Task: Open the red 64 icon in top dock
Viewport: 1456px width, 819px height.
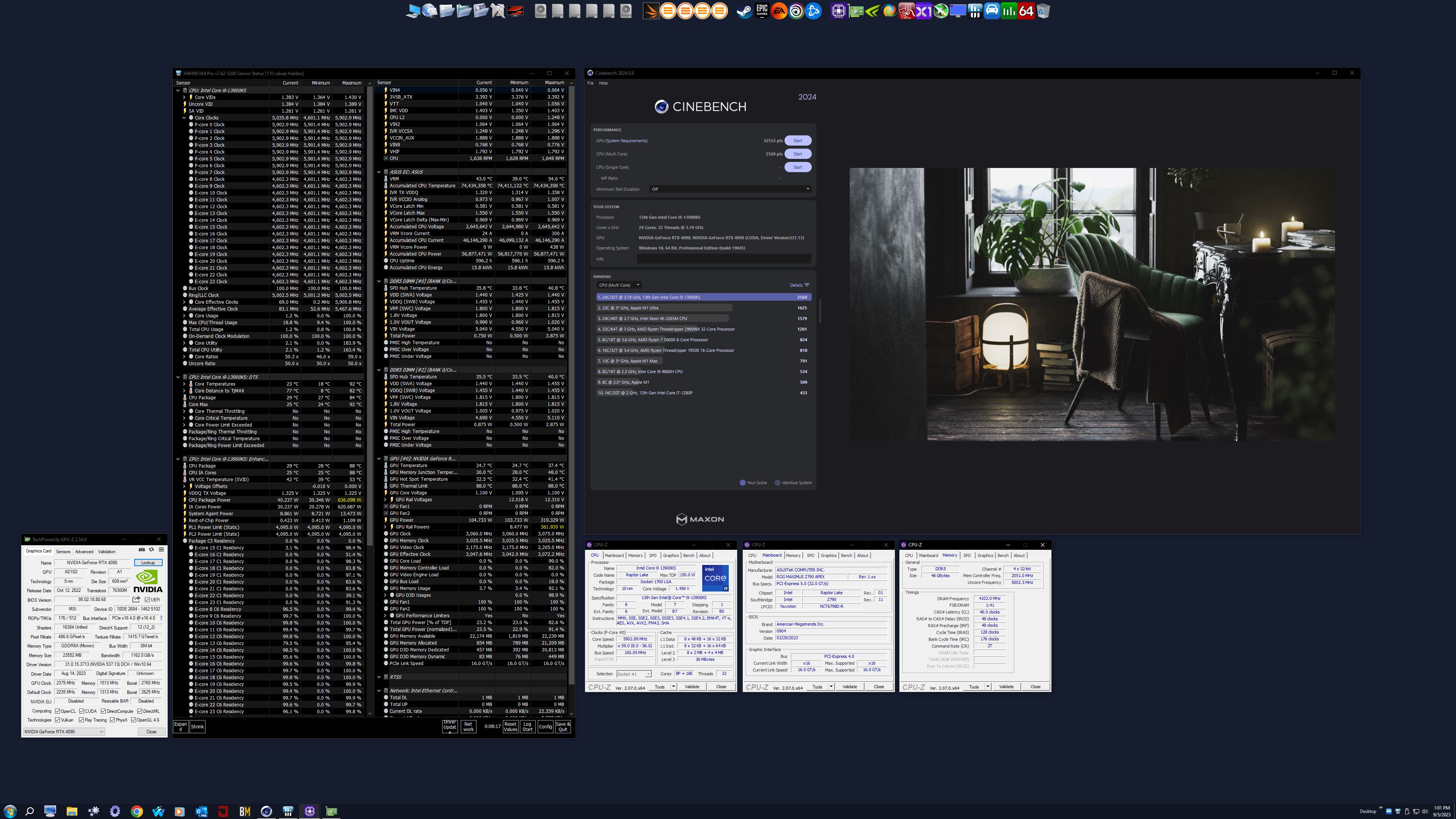Action: [x=1026, y=11]
